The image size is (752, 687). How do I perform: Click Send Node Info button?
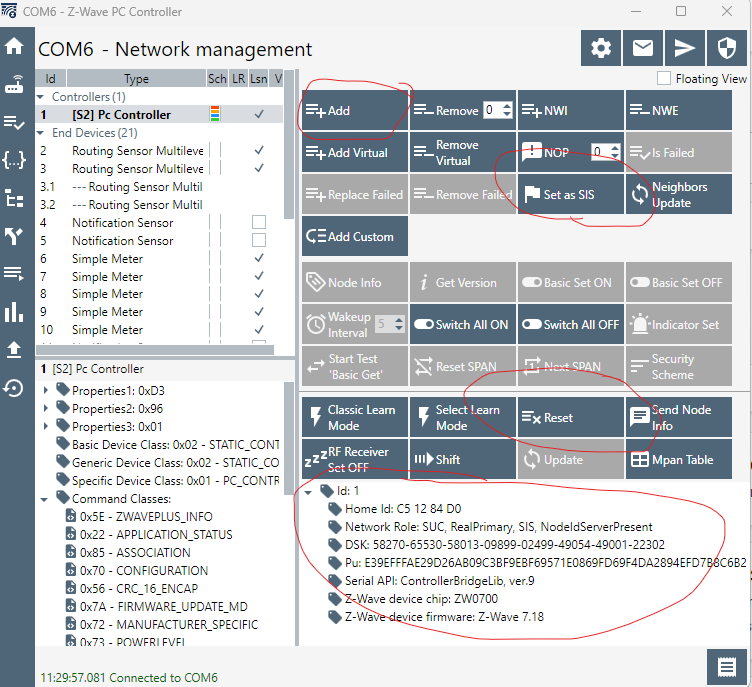tap(679, 417)
